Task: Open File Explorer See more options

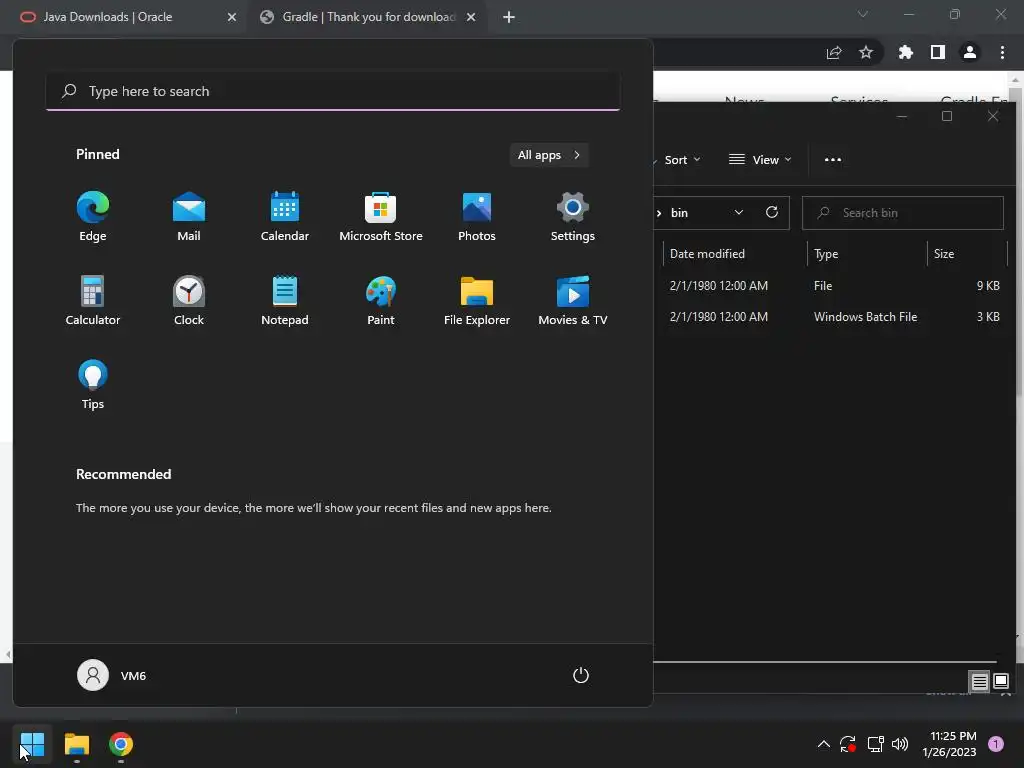Action: pyautogui.click(x=833, y=159)
